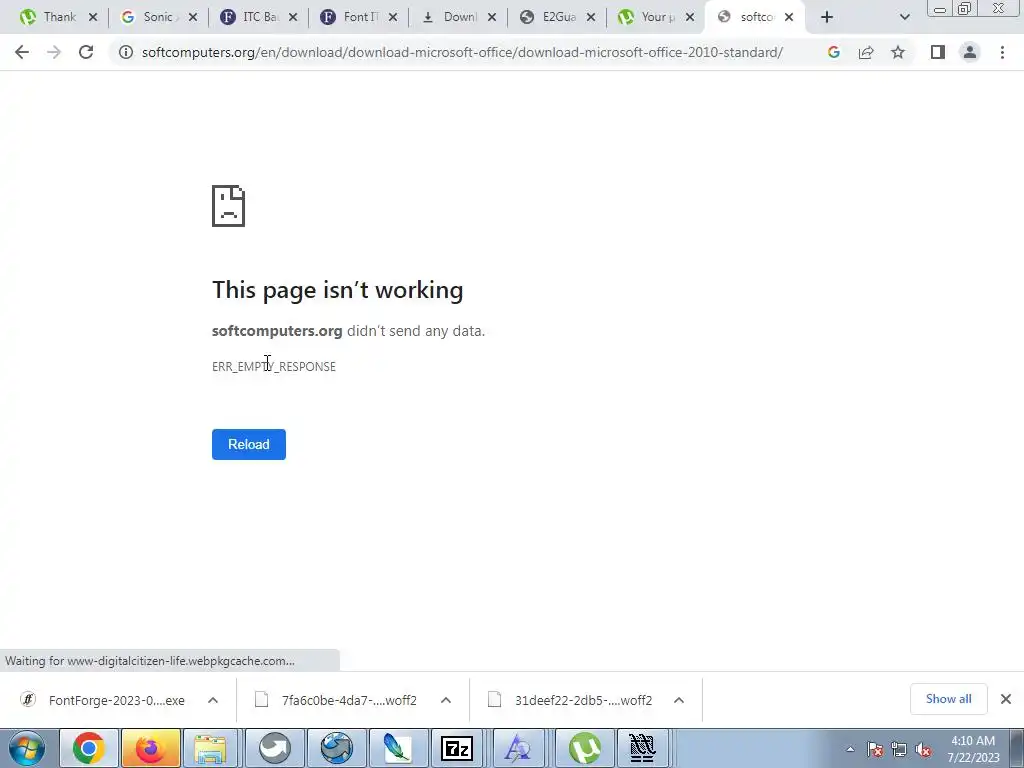1024x768 pixels.
Task: Open a new tab with plus button
Action: [x=827, y=17]
